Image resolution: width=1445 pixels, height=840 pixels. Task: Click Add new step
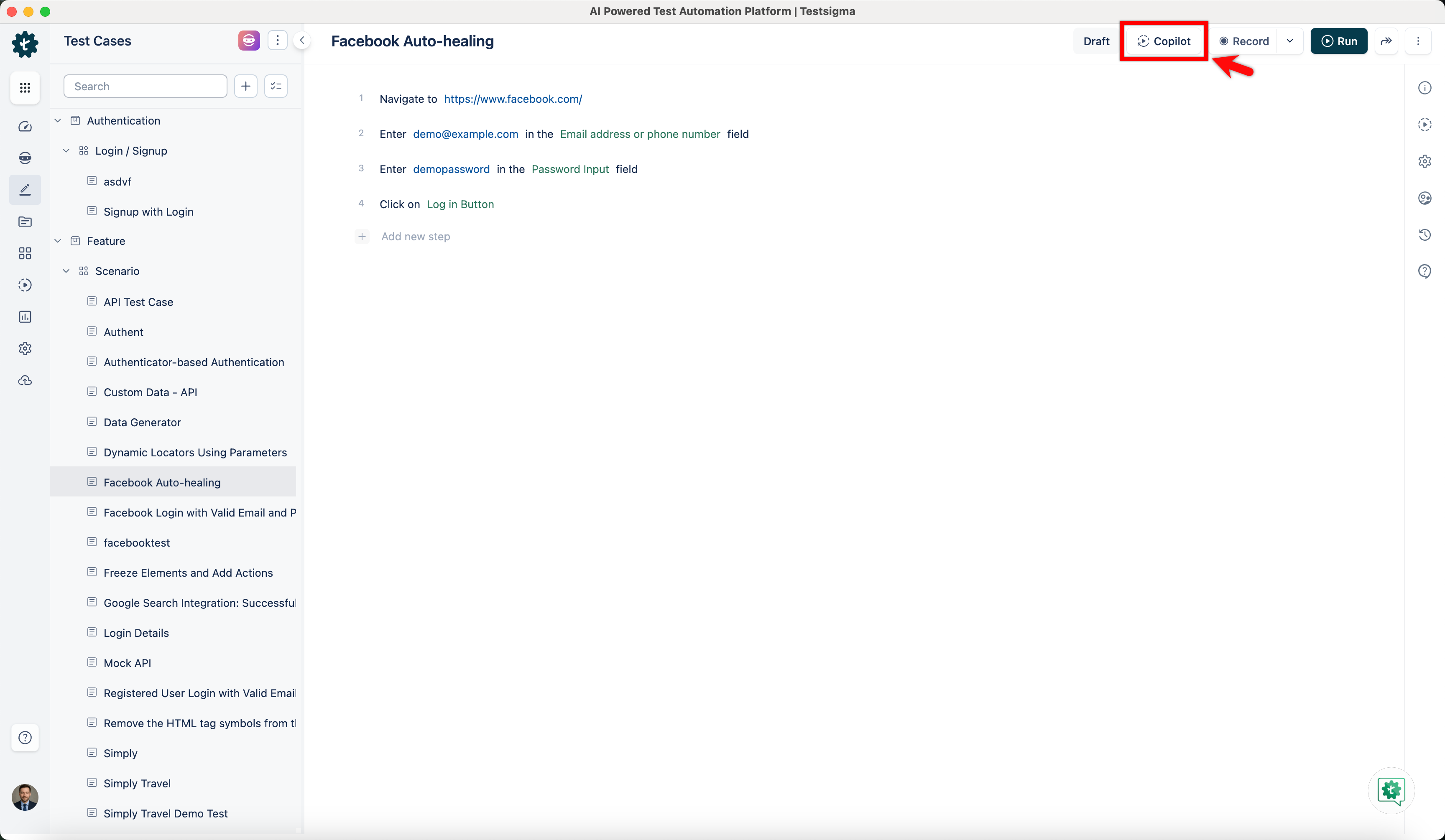tap(415, 237)
